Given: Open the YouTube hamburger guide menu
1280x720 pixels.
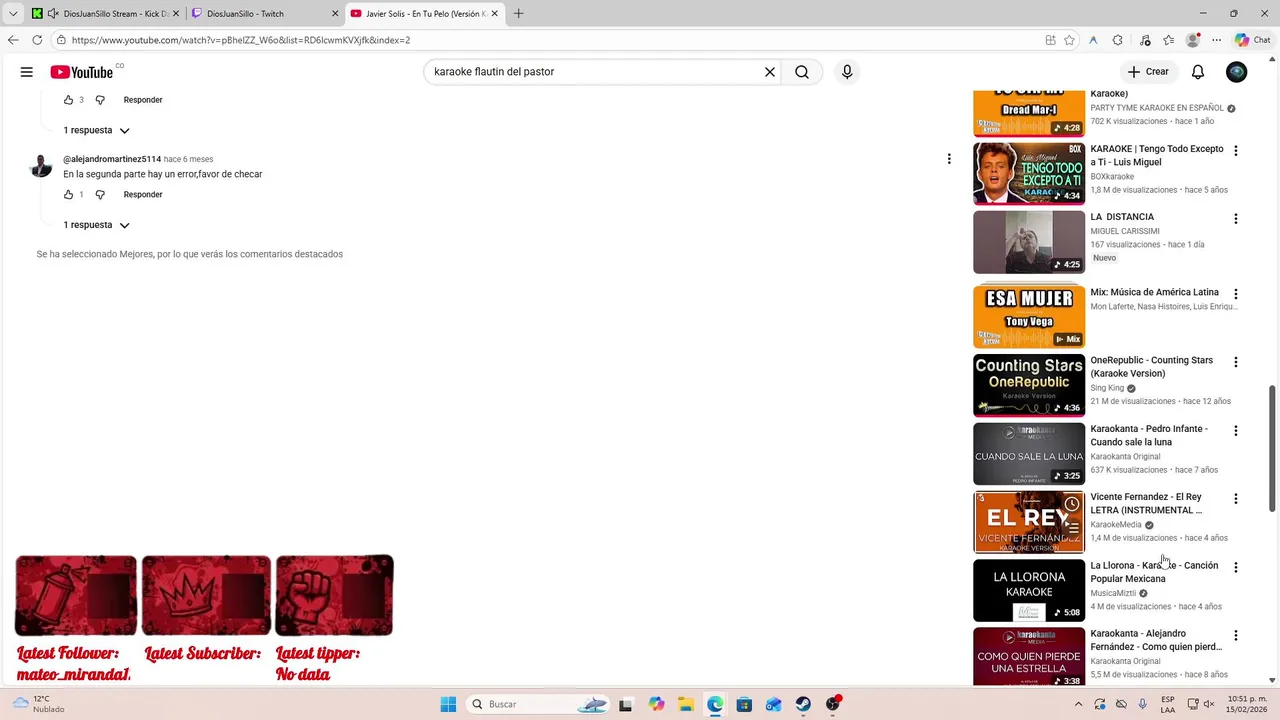Looking at the screenshot, I should point(27,72).
